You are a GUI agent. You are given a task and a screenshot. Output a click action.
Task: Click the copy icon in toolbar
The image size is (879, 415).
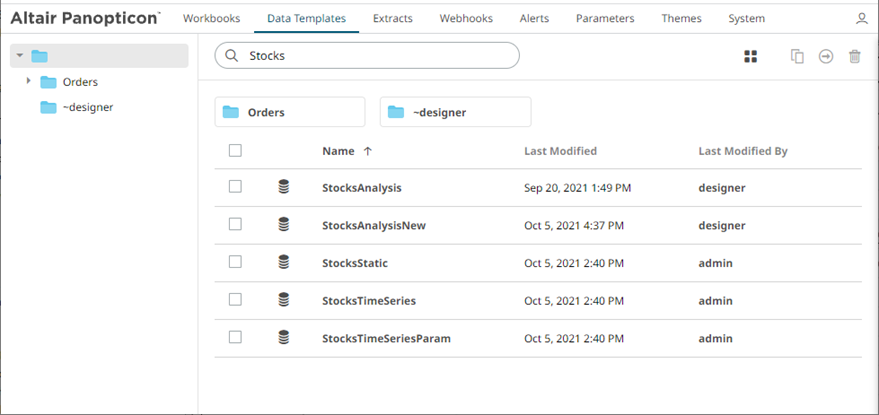[x=797, y=57]
